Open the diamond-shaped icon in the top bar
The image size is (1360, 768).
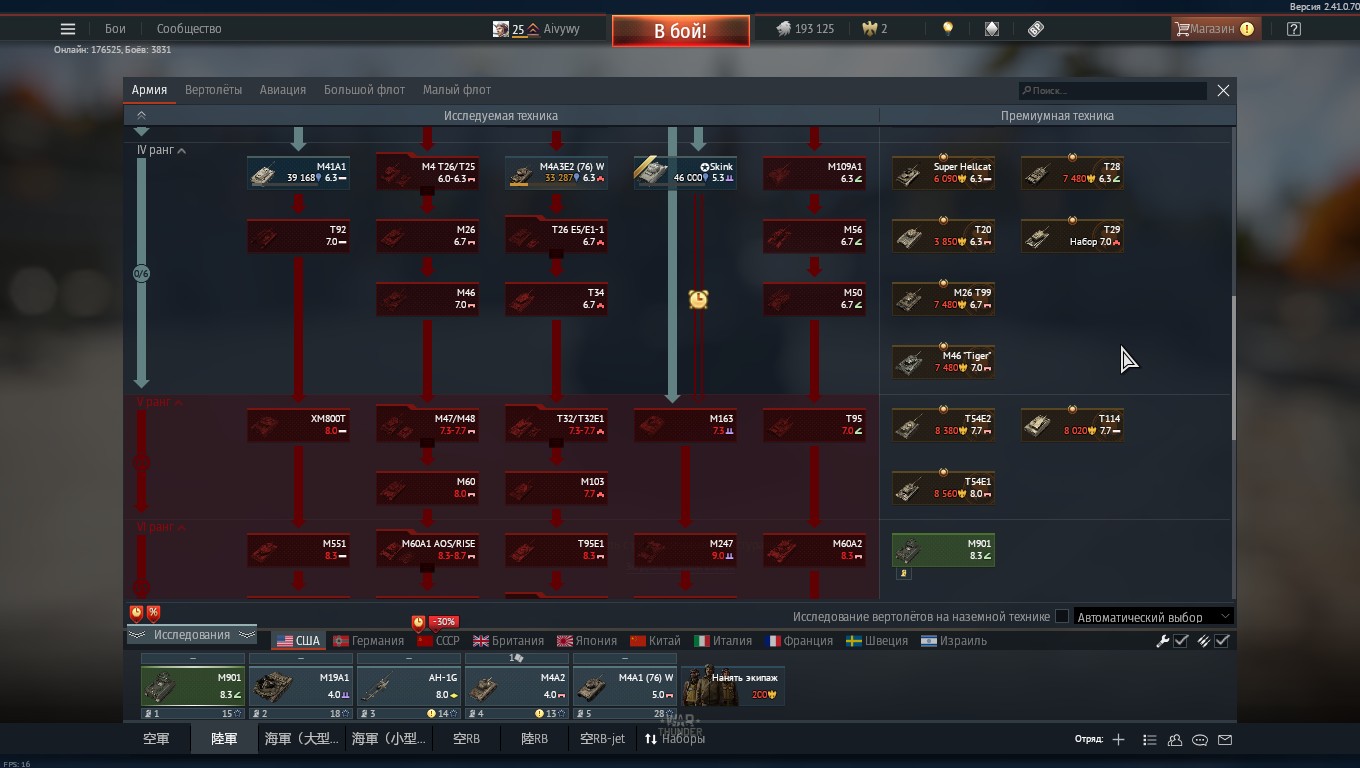point(992,29)
